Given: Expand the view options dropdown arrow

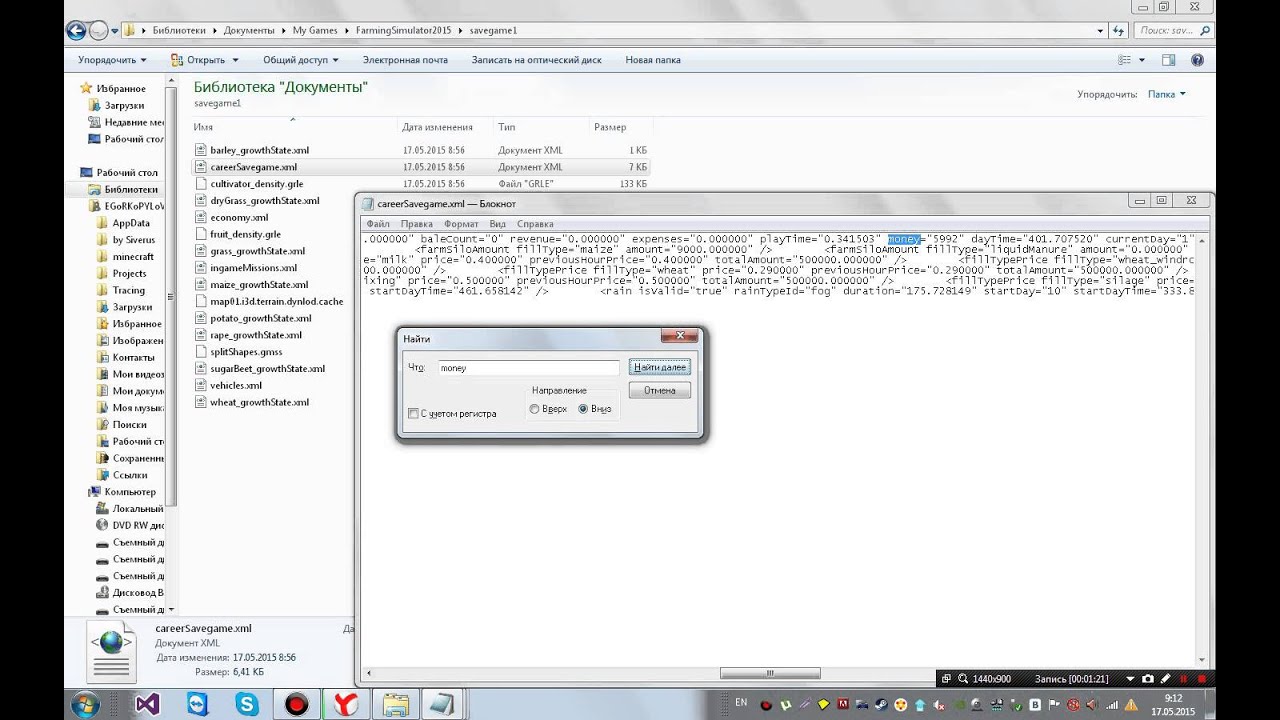Looking at the screenshot, I should [1142, 60].
